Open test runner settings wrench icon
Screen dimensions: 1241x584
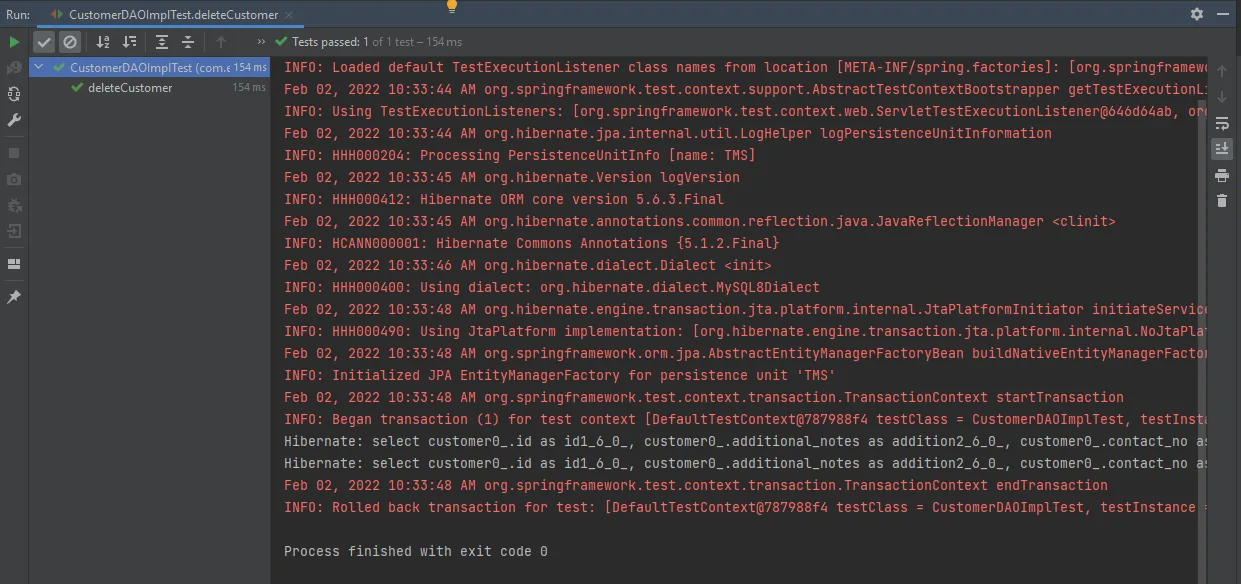point(14,120)
